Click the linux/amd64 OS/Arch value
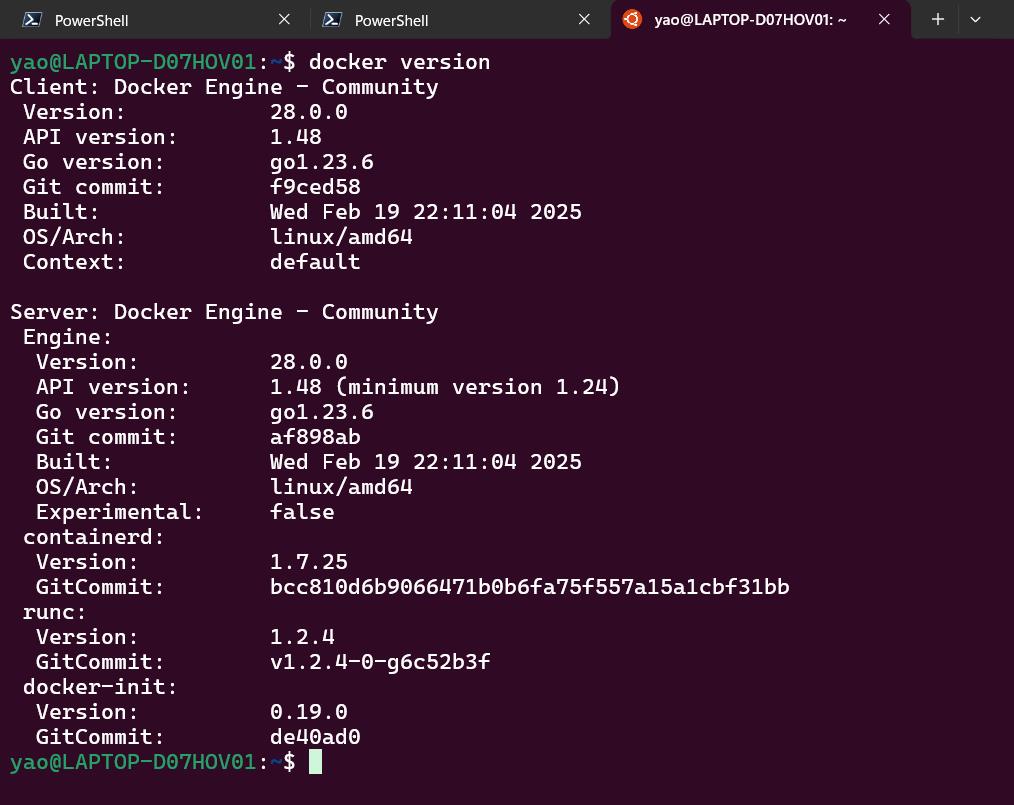This screenshot has height=805, width=1014. (341, 236)
